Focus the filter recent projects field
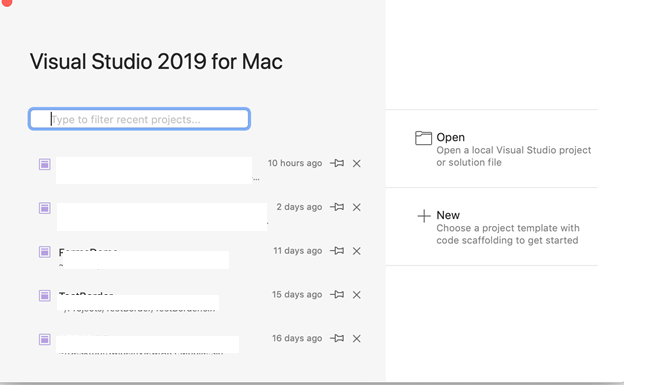Screen dimensions: 646x388 (139, 119)
